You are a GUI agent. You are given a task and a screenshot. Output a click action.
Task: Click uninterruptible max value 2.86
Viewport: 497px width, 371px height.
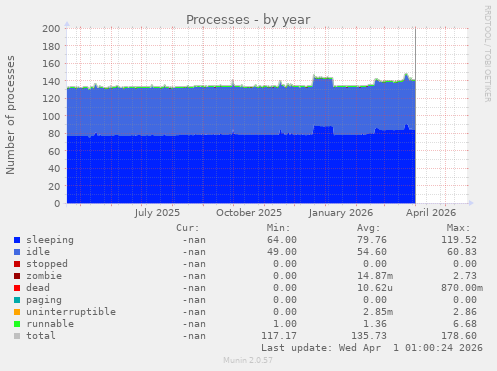point(465,312)
